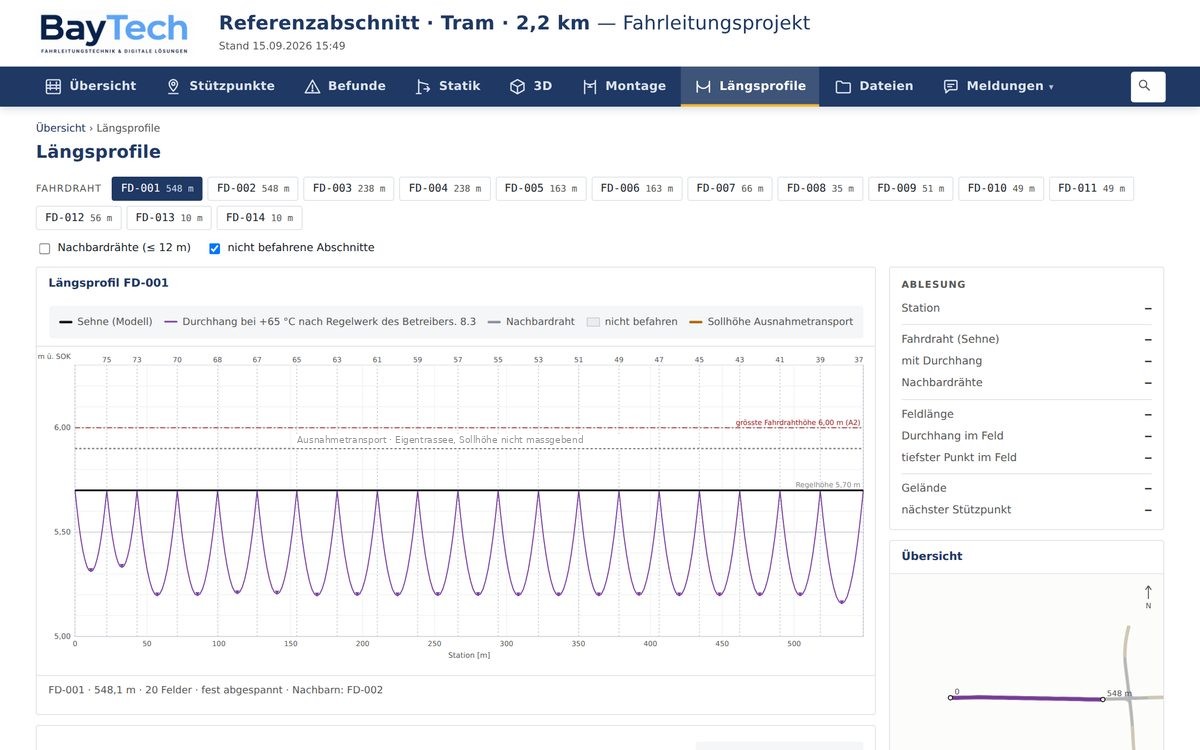Select contact wire FD-009 51 m

click(911, 188)
